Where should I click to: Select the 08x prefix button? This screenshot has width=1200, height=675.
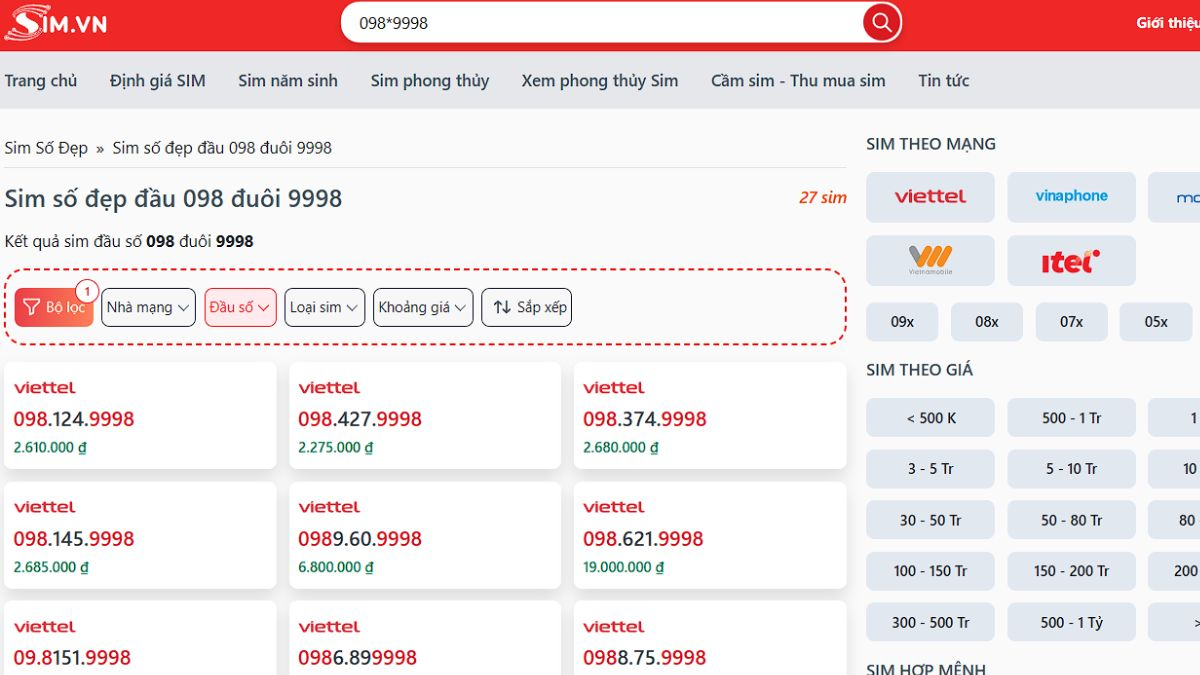[x=987, y=322]
